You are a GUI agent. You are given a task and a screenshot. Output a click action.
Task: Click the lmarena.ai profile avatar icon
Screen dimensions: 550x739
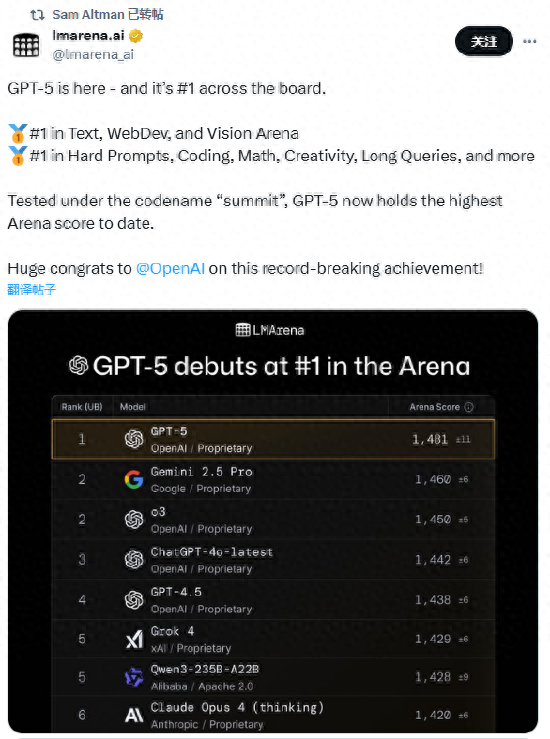26,46
